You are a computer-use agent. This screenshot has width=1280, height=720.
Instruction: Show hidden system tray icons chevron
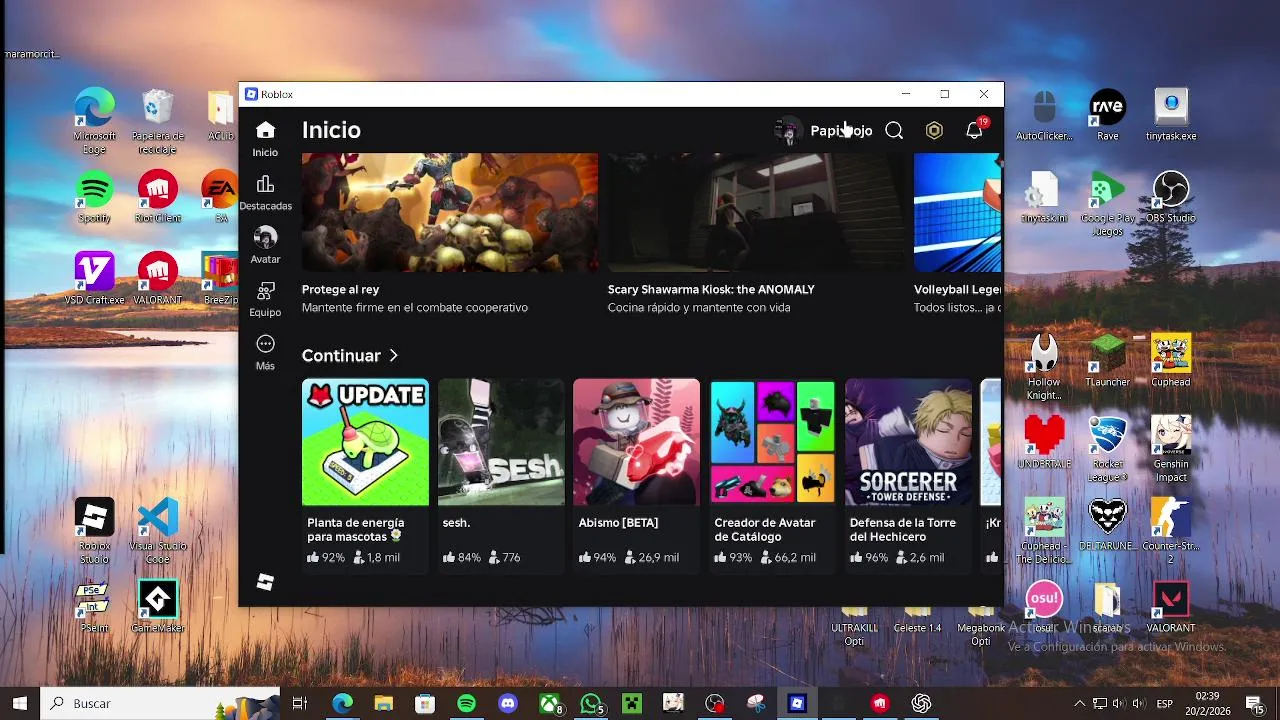pos(1080,703)
